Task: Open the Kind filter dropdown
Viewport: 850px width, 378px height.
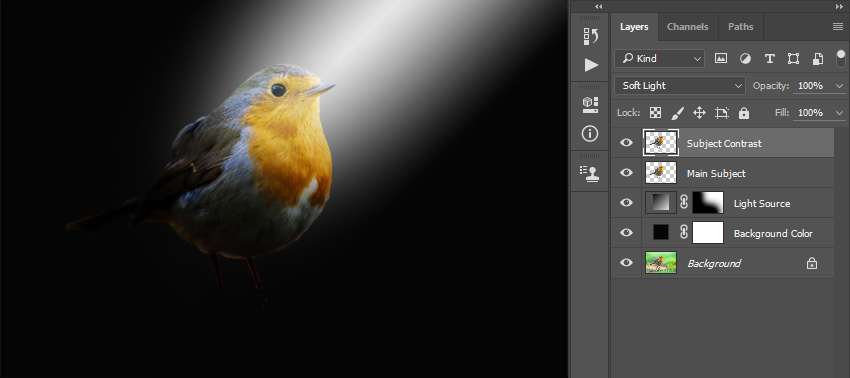Action: (x=659, y=59)
